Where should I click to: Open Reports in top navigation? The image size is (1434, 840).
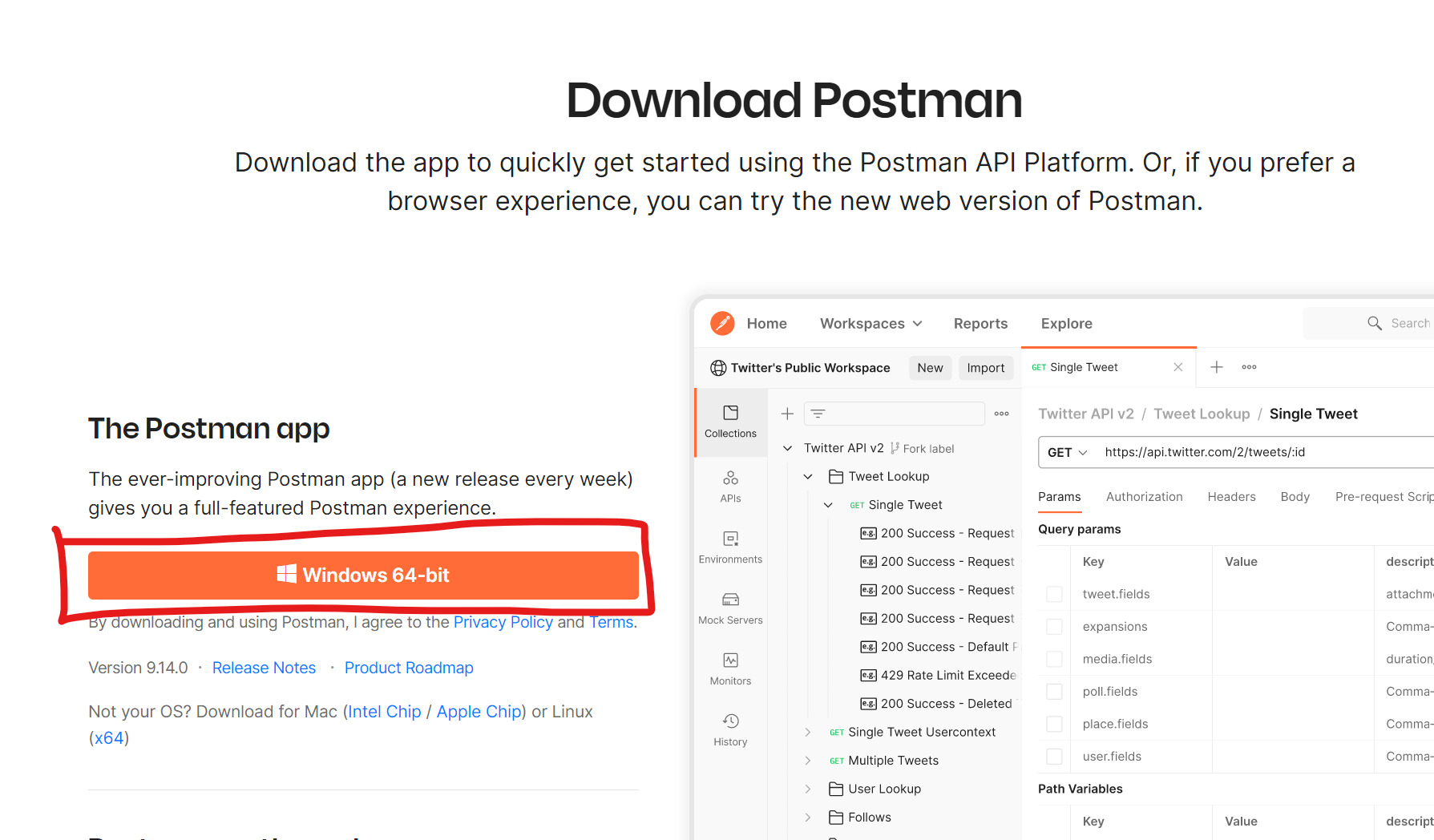980,323
